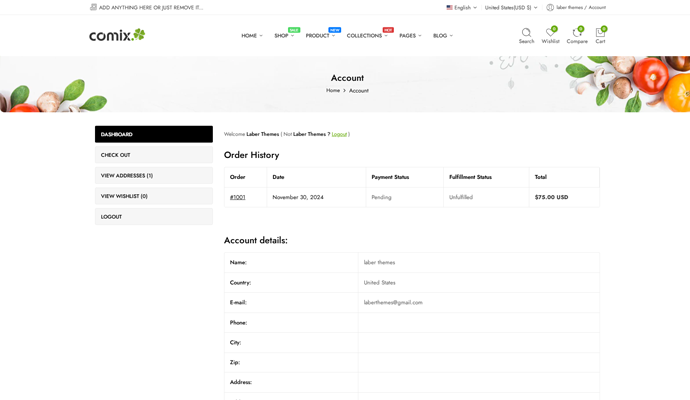Open order #1001 link
Screen dimensions: 690x400
237,197
